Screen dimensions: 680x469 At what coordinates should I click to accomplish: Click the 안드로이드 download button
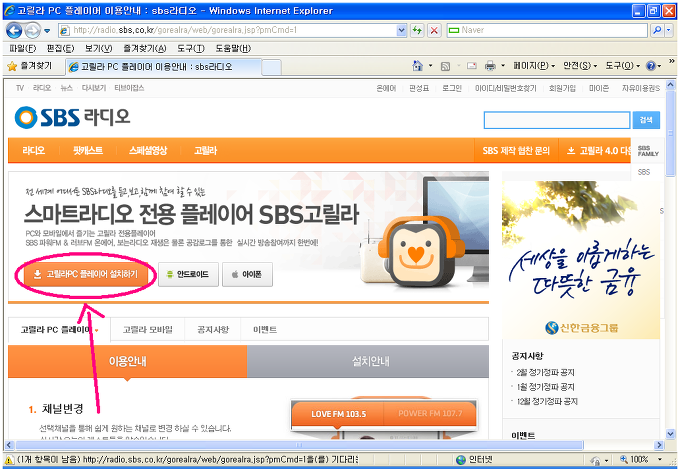coord(188,274)
